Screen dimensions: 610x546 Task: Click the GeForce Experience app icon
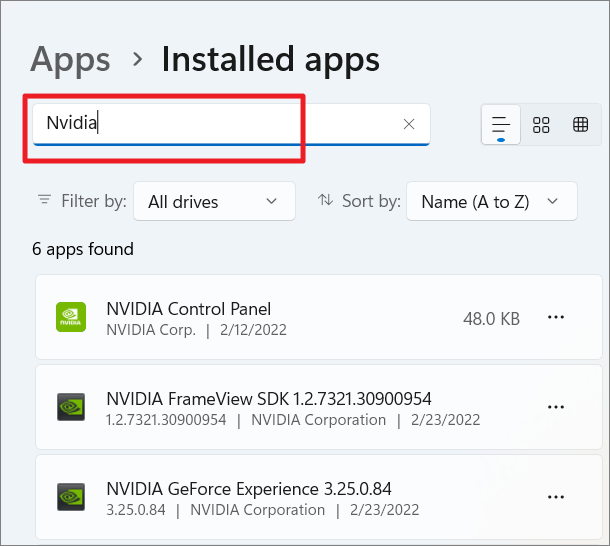click(x=71, y=497)
